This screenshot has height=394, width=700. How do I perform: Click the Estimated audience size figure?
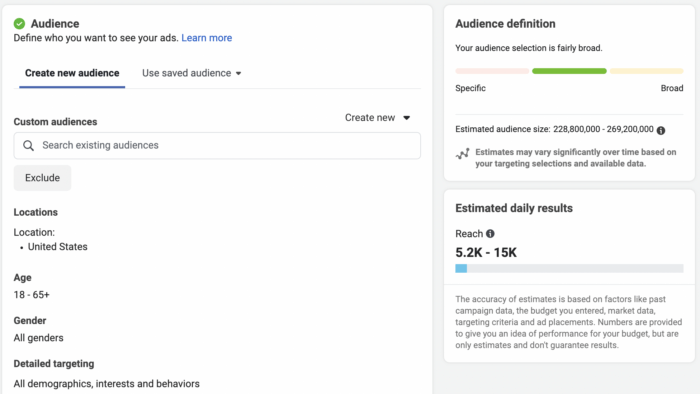click(x=603, y=129)
